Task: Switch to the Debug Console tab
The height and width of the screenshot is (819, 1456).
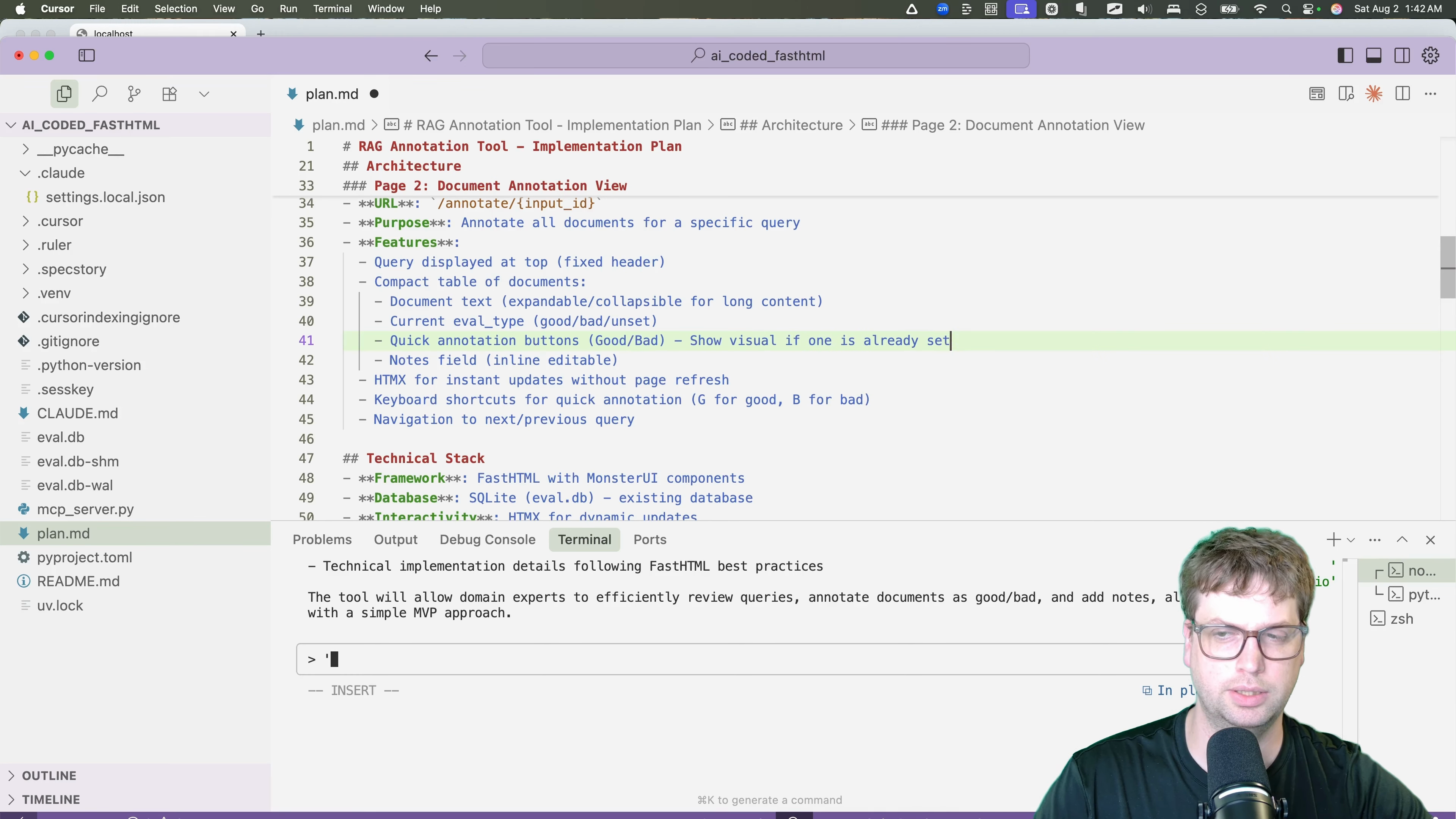Action: [x=487, y=539]
